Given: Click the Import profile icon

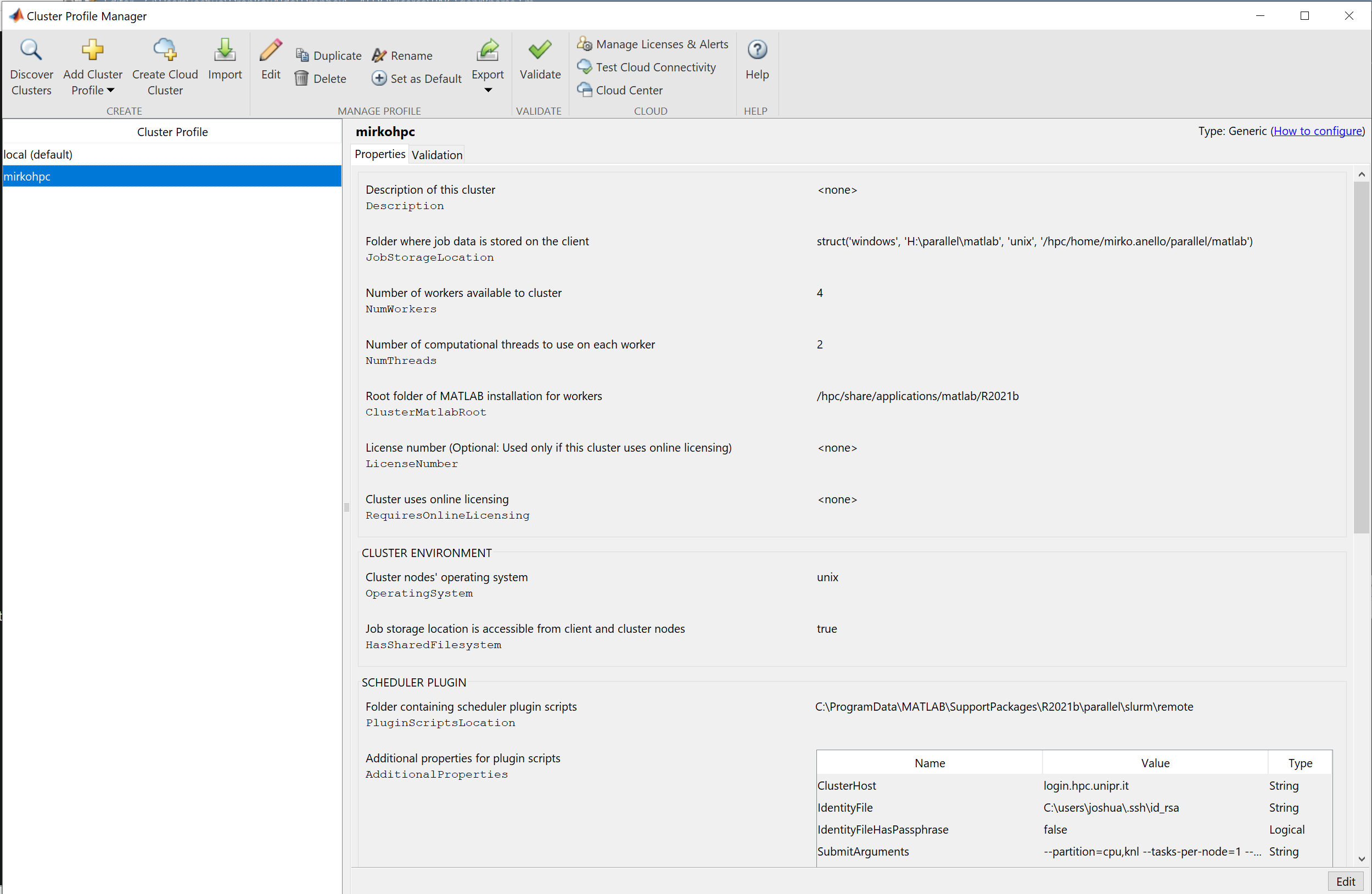Looking at the screenshot, I should click(225, 50).
